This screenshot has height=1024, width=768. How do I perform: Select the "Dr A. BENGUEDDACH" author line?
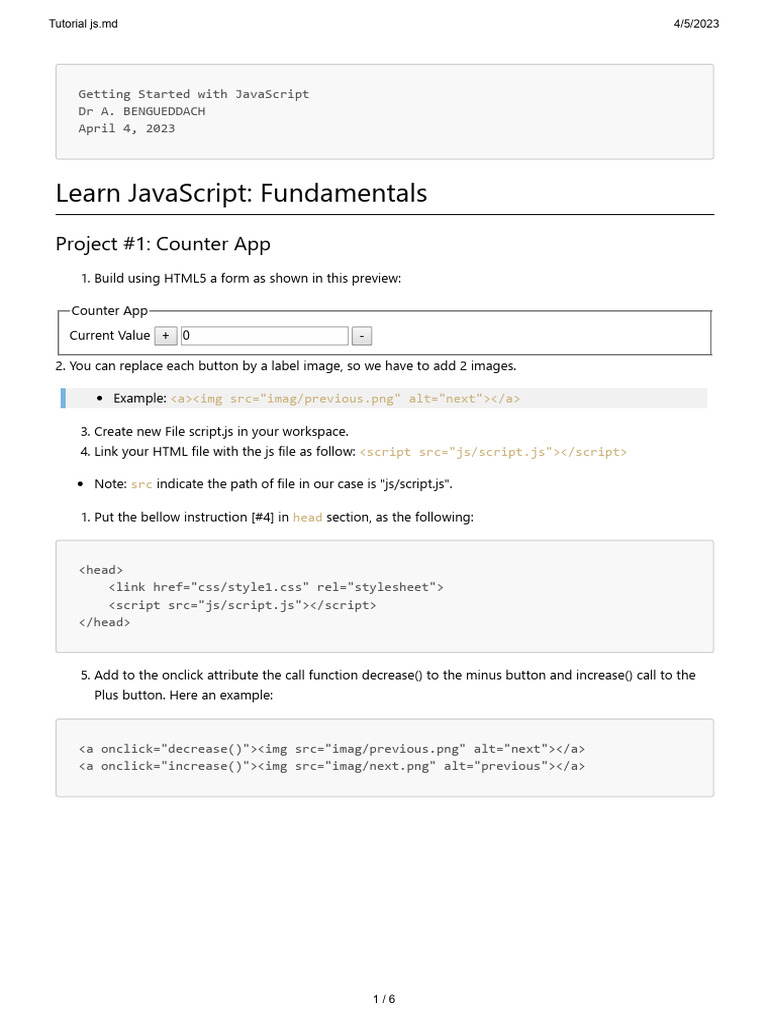[x=142, y=111]
